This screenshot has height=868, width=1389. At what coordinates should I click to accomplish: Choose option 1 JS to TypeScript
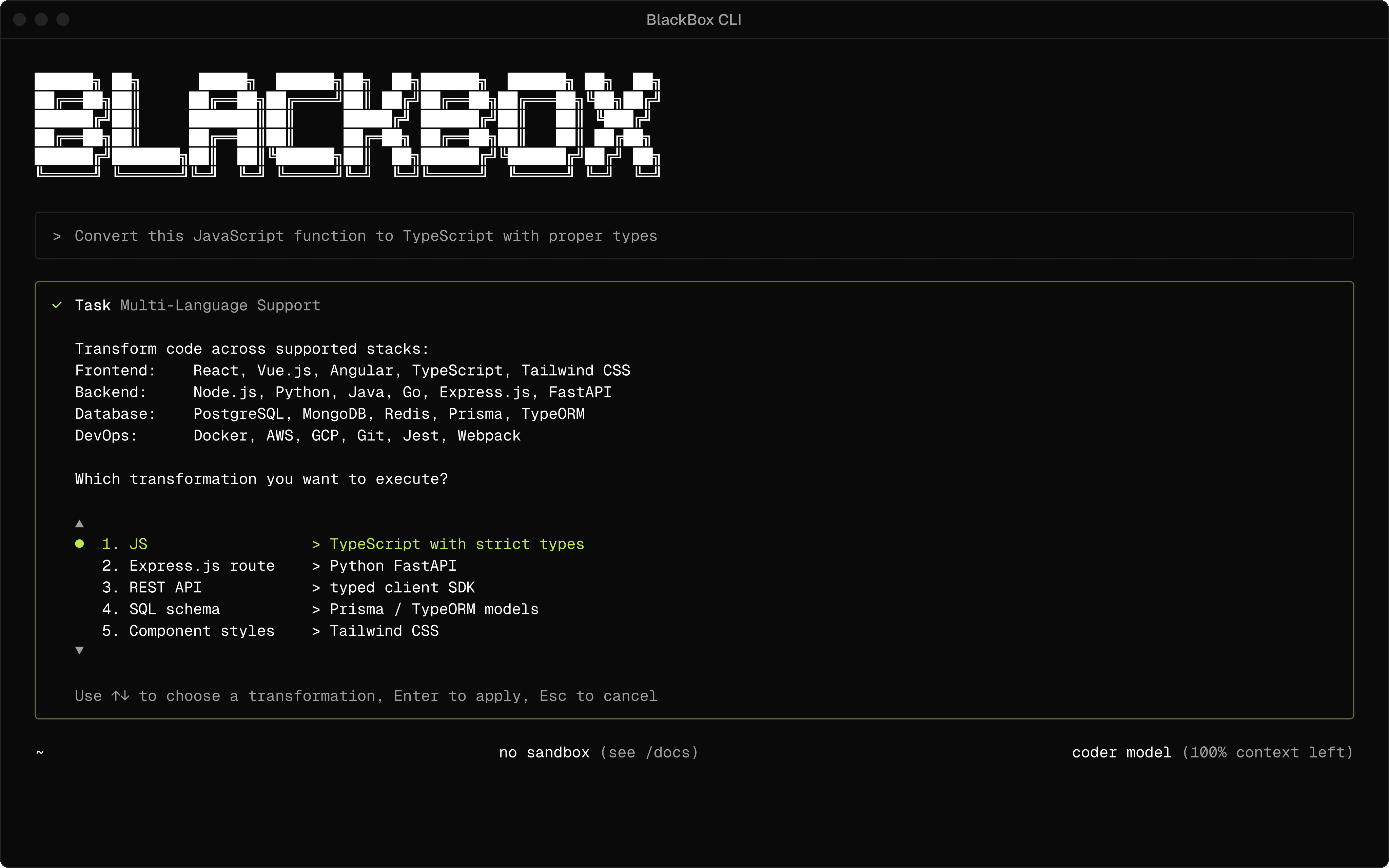(138, 544)
